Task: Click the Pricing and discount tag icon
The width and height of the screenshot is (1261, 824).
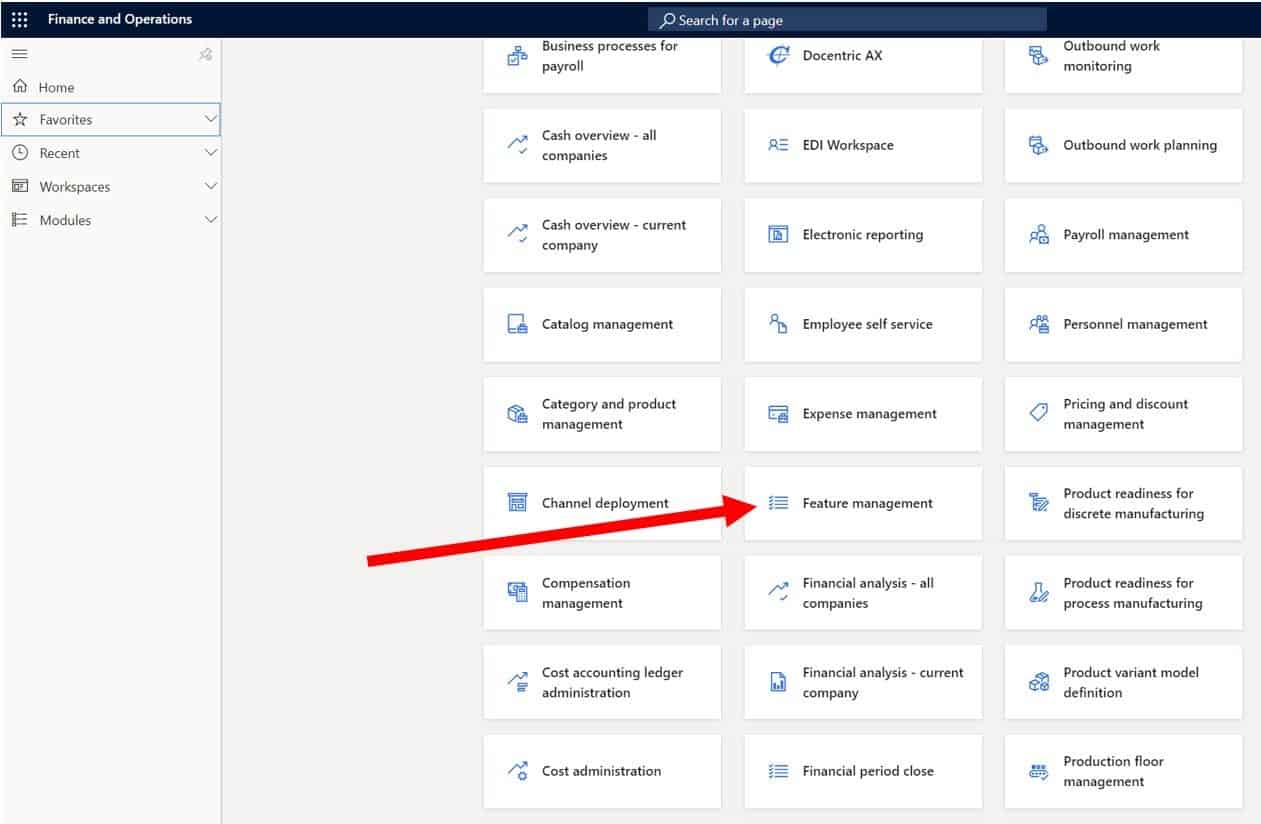Action: click(x=1039, y=413)
